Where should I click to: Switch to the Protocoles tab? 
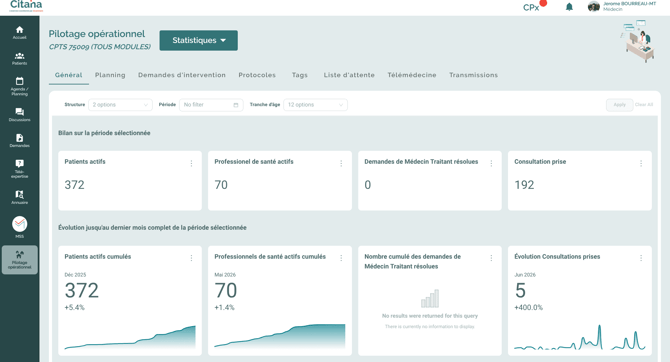point(257,75)
